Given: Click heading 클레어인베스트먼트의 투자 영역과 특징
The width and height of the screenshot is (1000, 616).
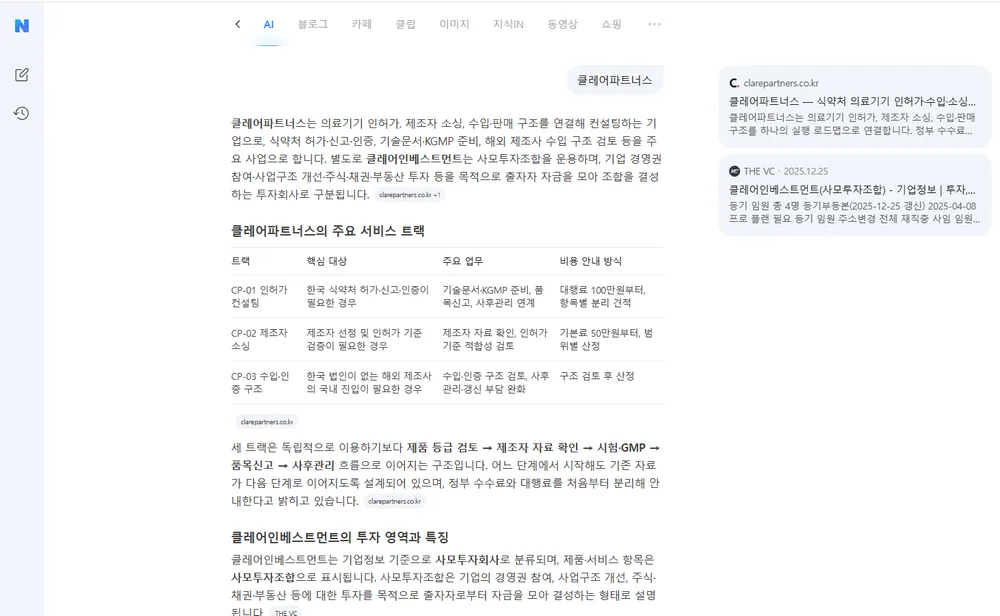Looking at the screenshot, I should point(340,537).
